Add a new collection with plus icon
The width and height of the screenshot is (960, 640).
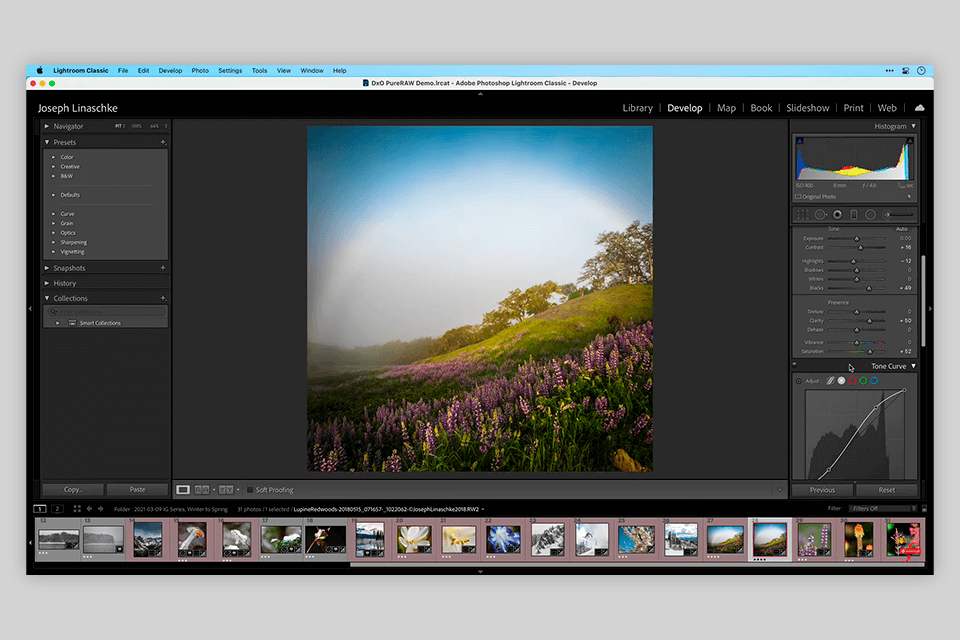point(163,298)
